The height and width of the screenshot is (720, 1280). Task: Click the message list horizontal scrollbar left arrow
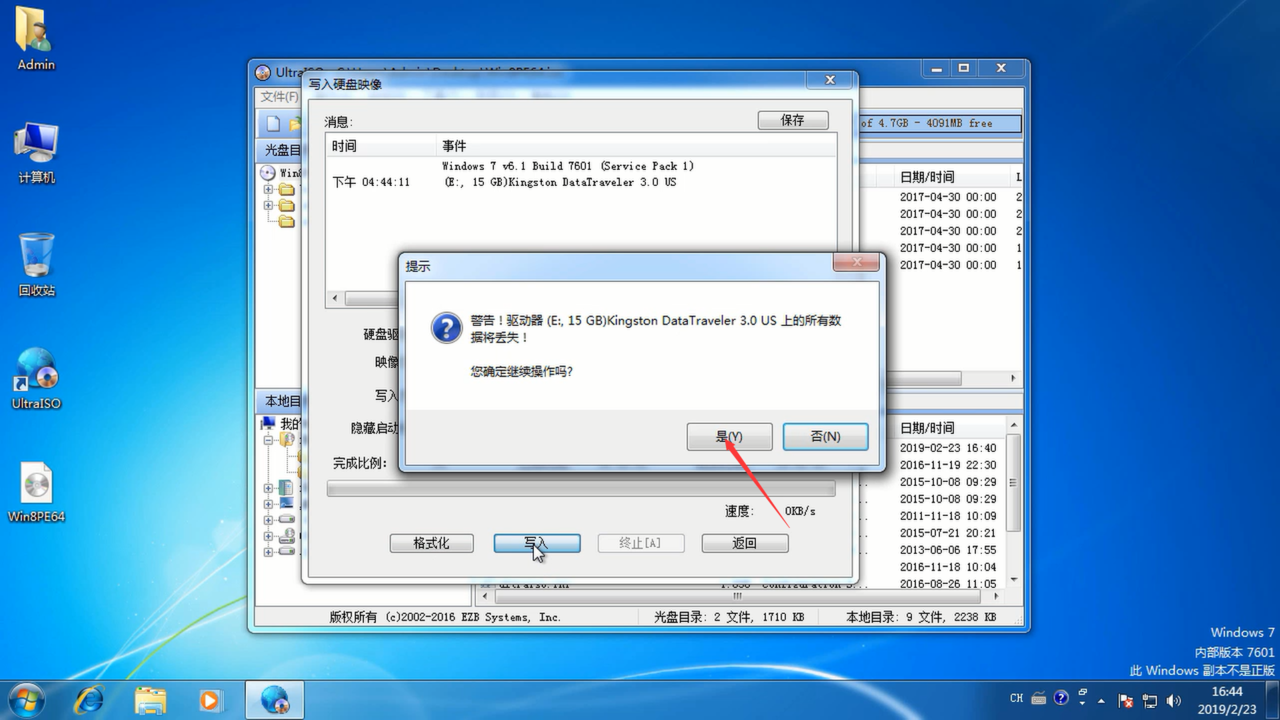point(336,298)
